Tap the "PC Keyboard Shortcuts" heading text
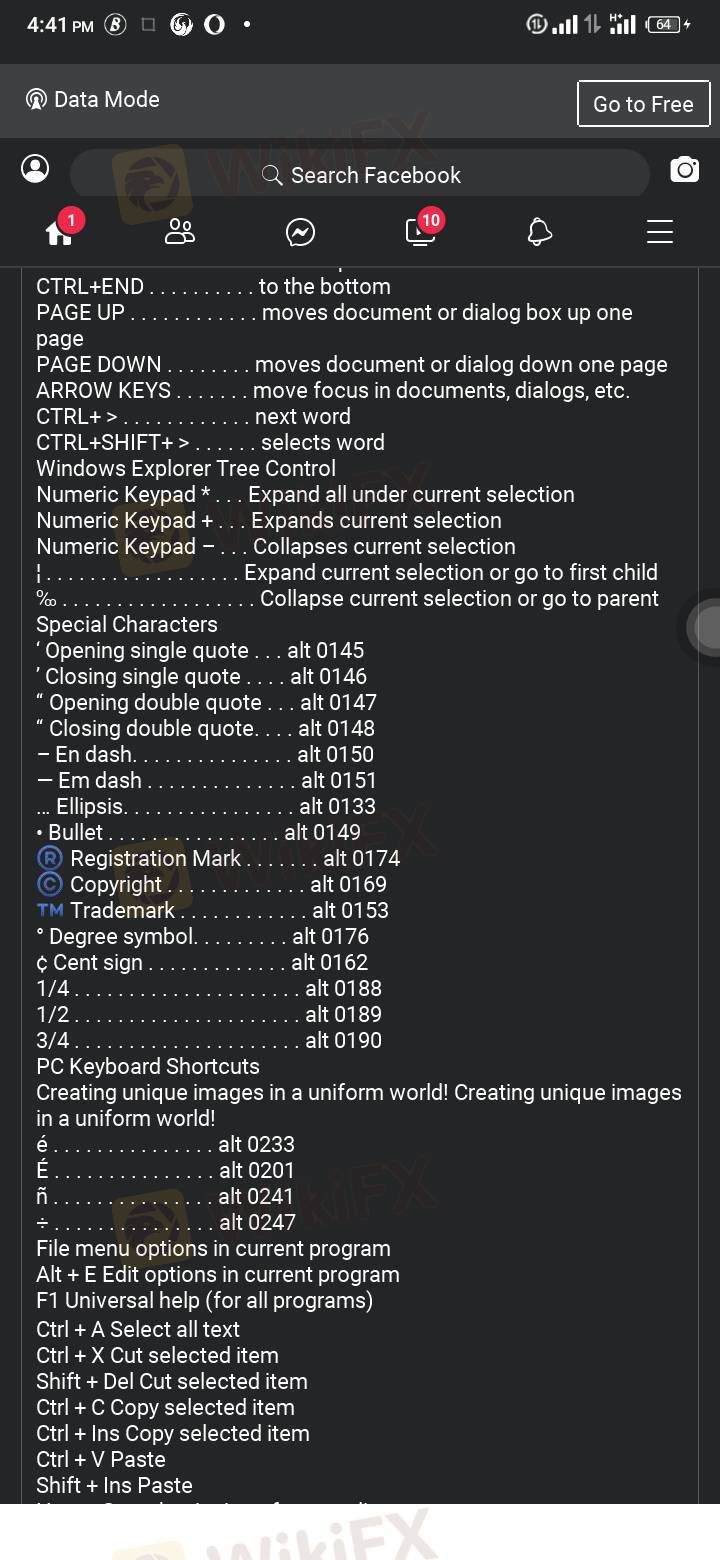 coord(148,1066)
